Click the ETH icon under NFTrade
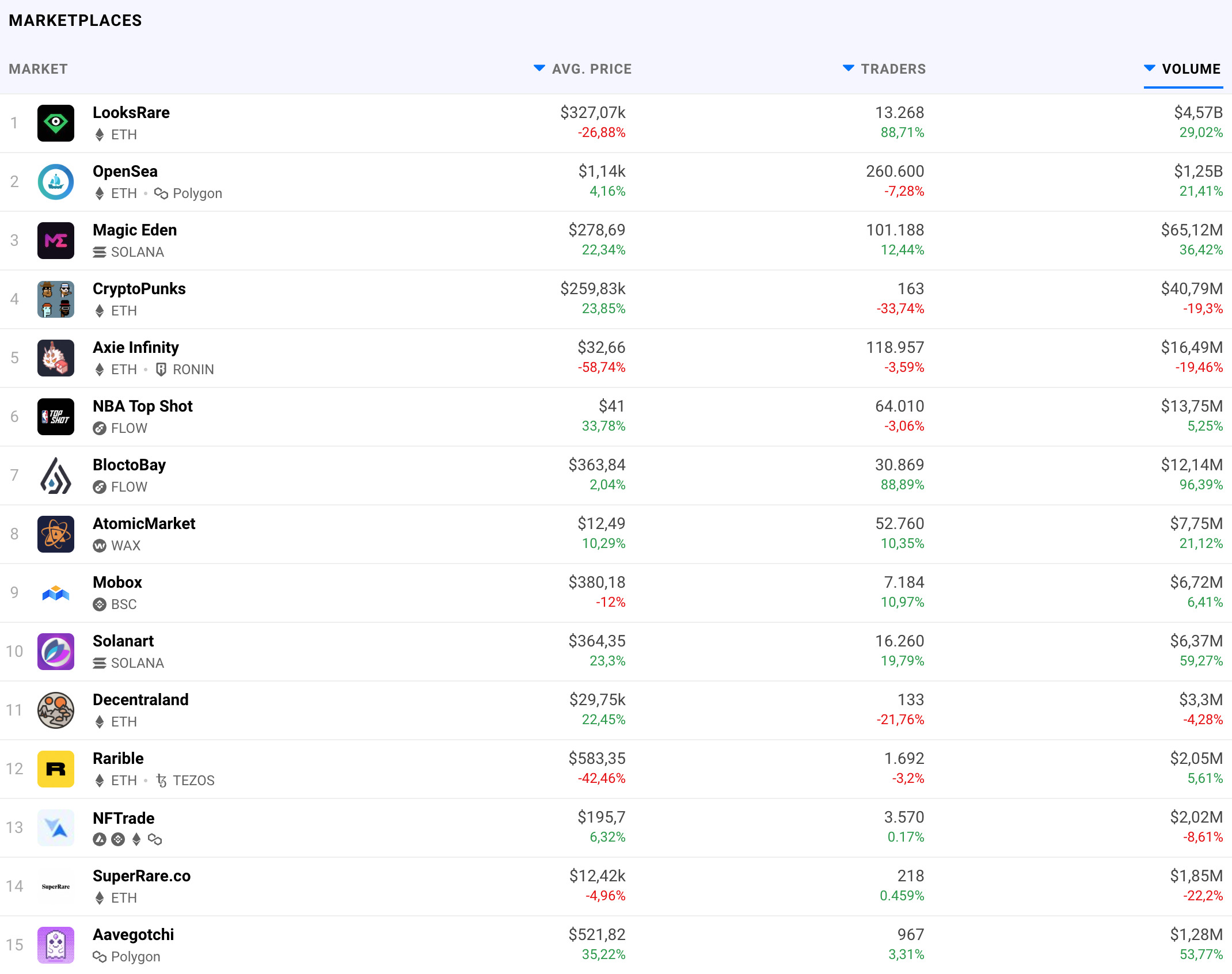 tap(136, 839)
